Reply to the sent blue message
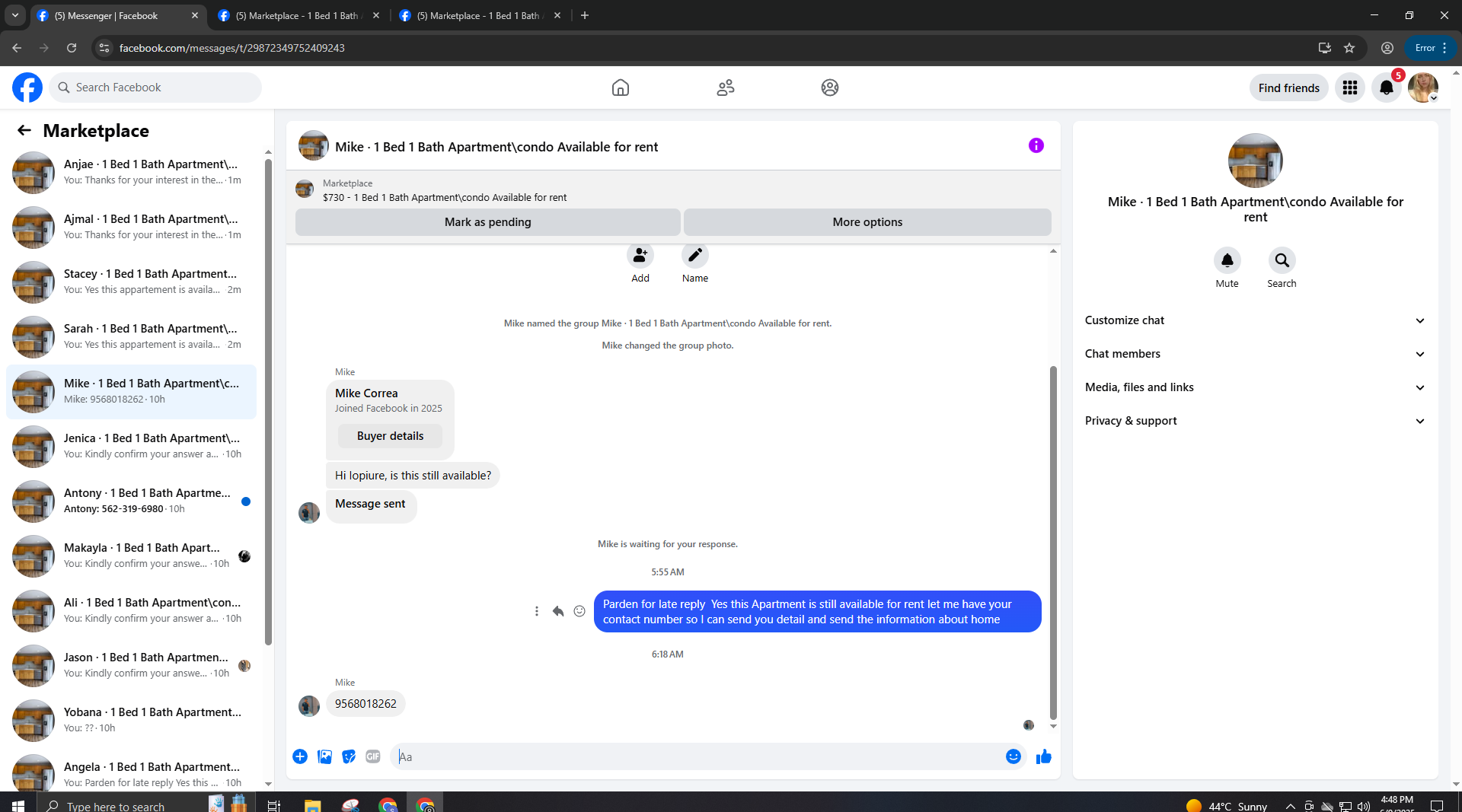Viewport: 1462px width, 812px height. tap(558, 611)
